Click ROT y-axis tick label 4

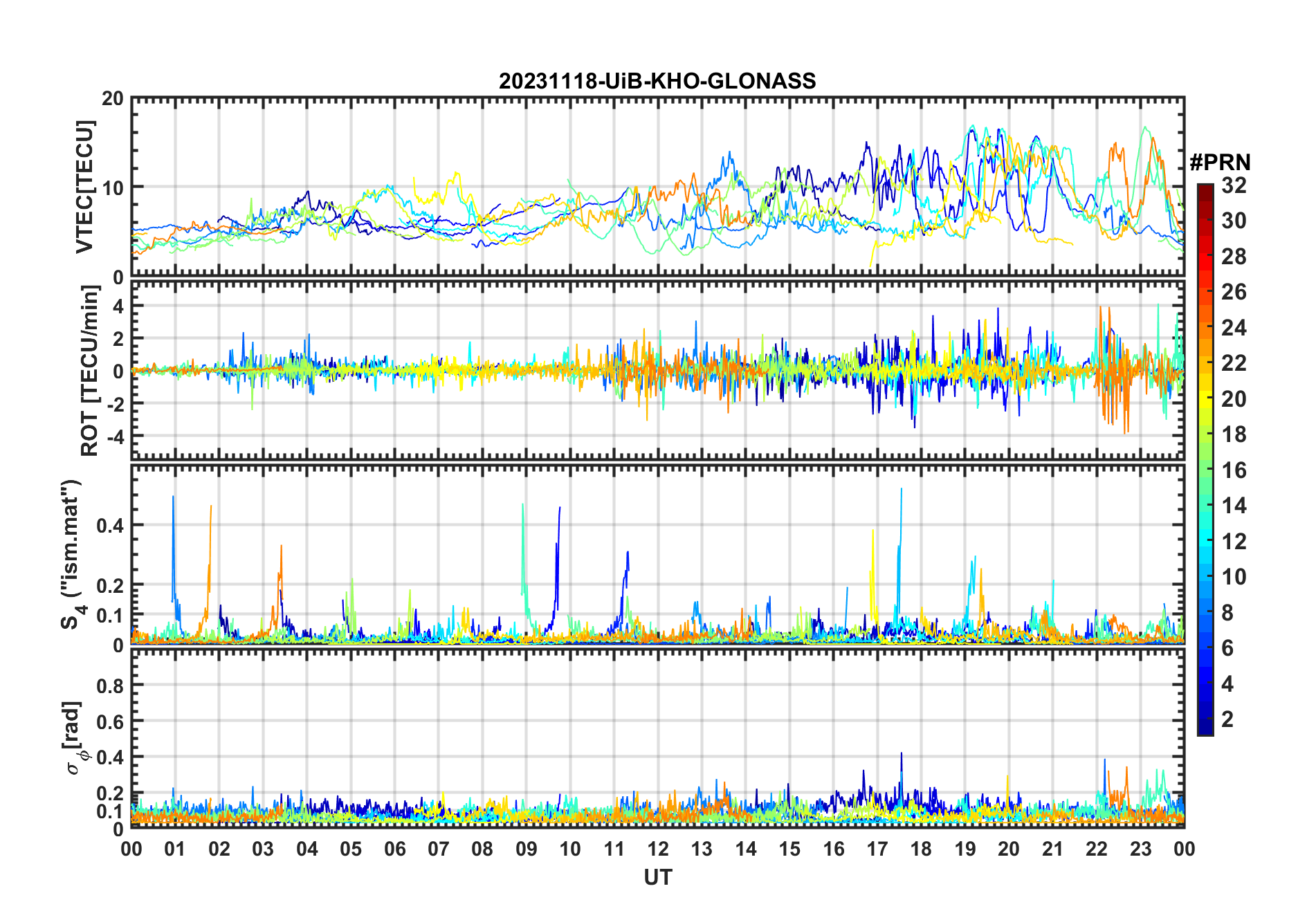(x=119, y=306)
